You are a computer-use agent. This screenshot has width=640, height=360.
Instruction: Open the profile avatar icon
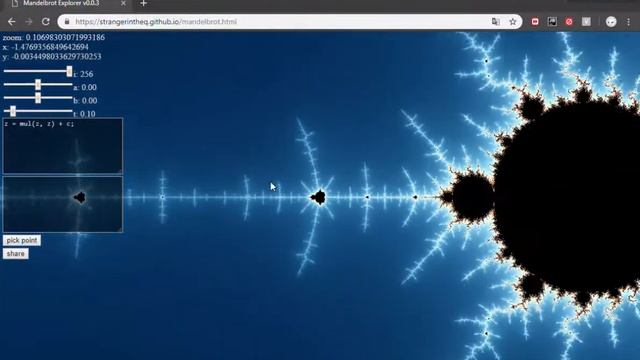[x=611, y=22]
